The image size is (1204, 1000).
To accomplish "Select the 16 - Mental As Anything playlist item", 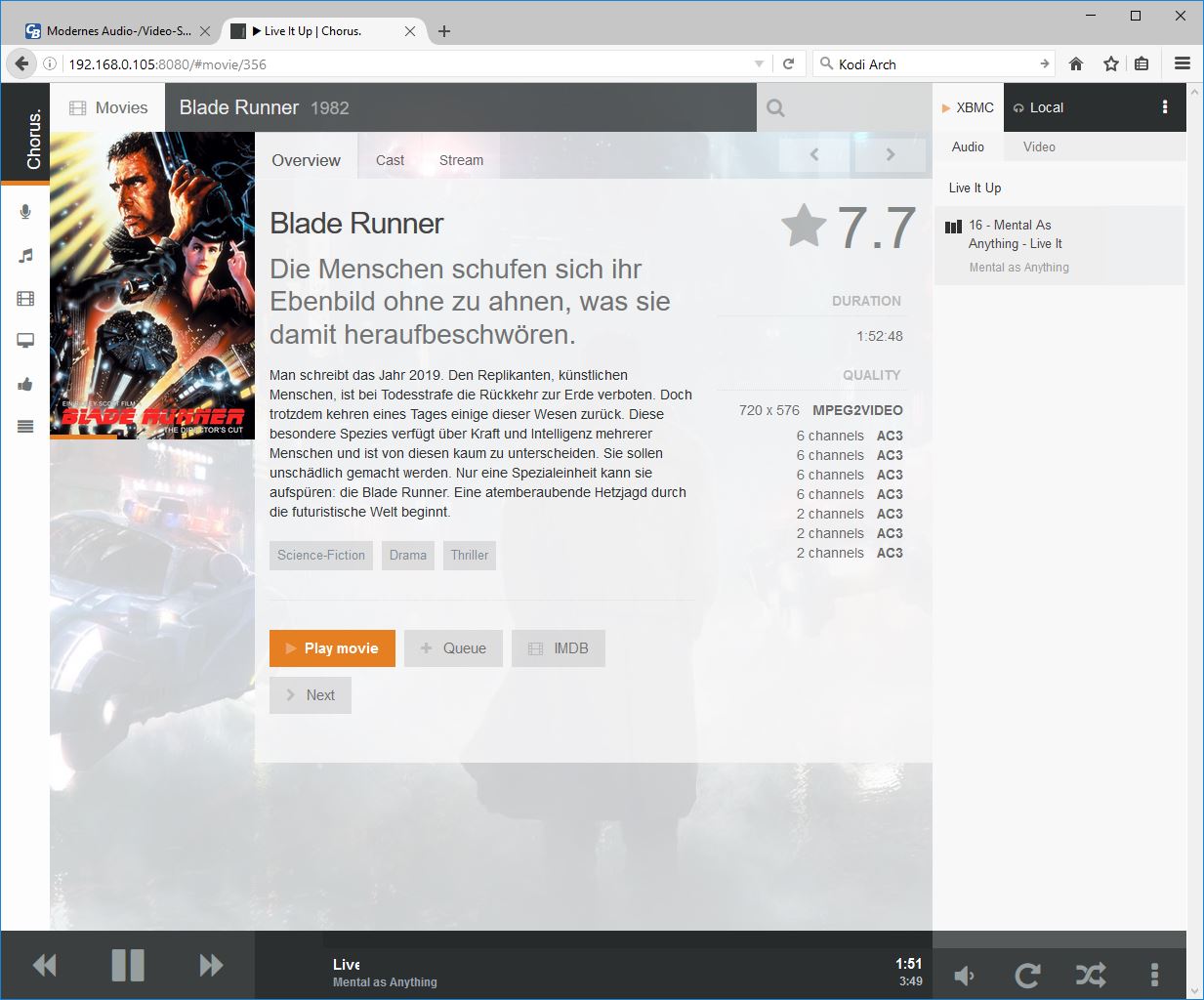I will point(1059,245).
